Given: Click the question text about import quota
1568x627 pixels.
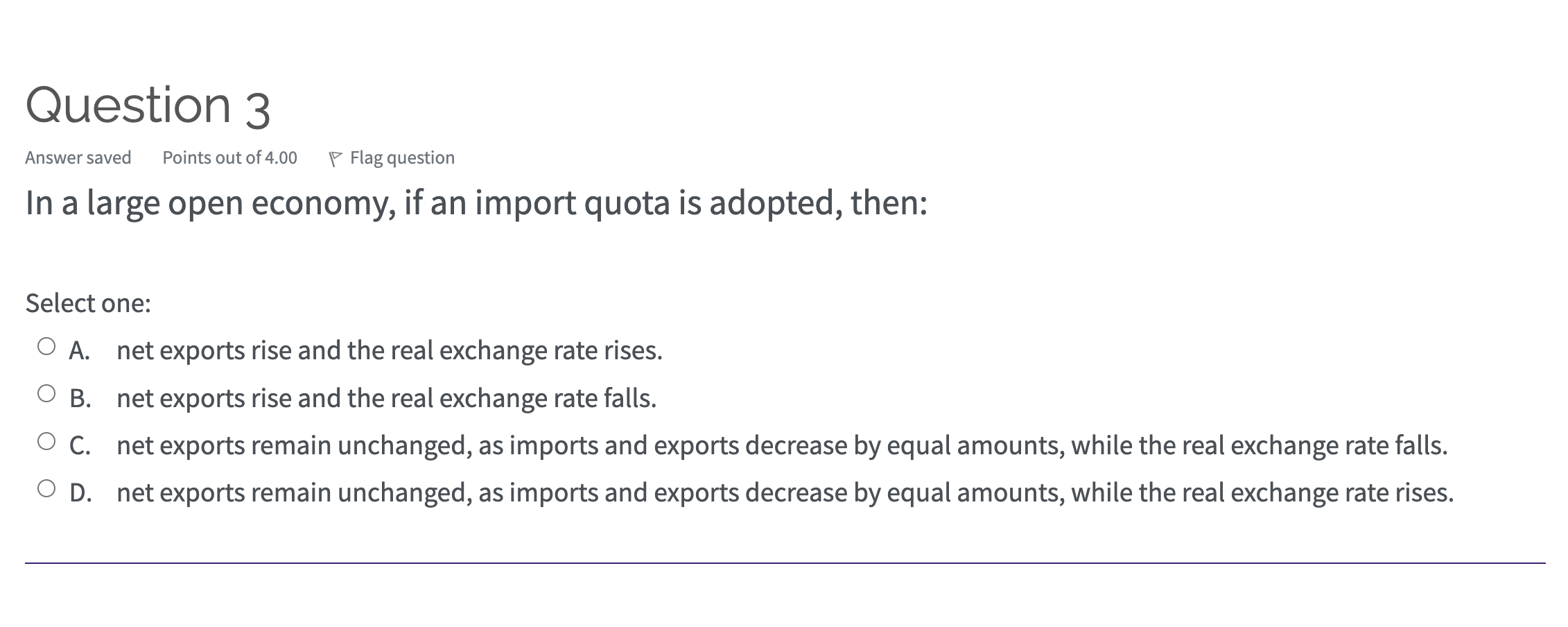Looking at the screenshot, I should pyautogui.click(x=476, y=203).
